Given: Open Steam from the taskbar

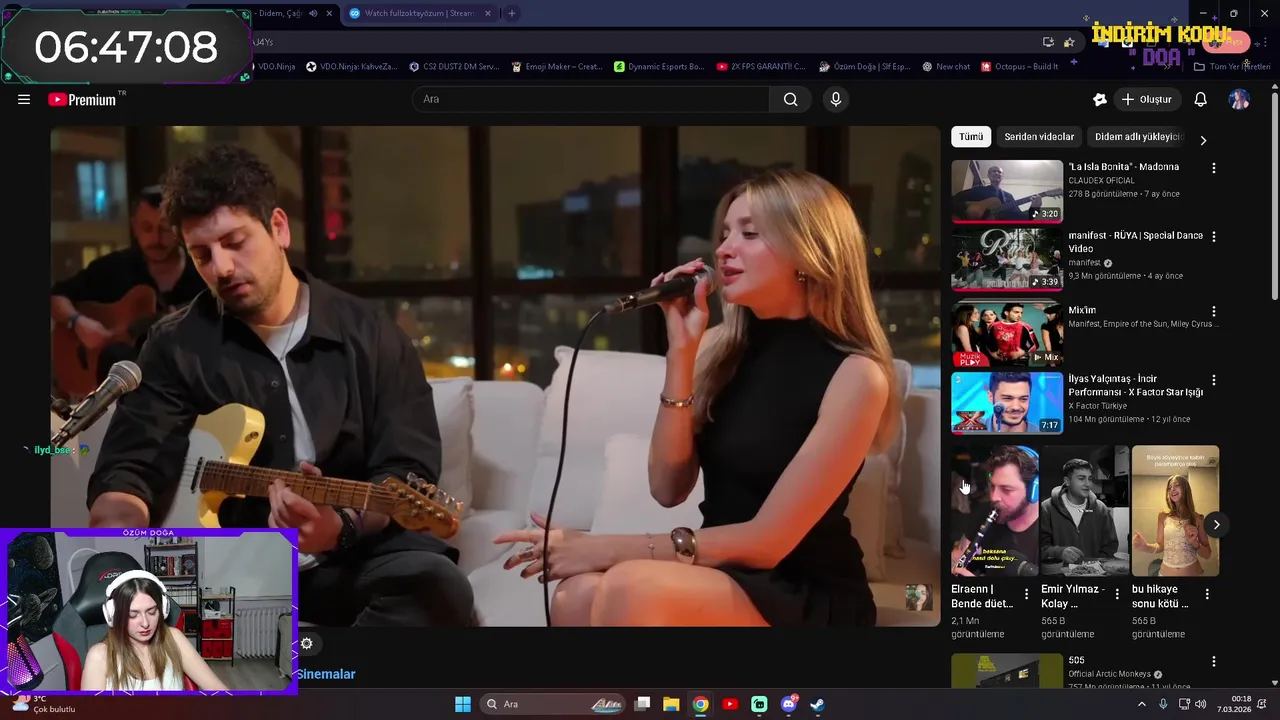Looking at the screenshot, I should point(817,704).
